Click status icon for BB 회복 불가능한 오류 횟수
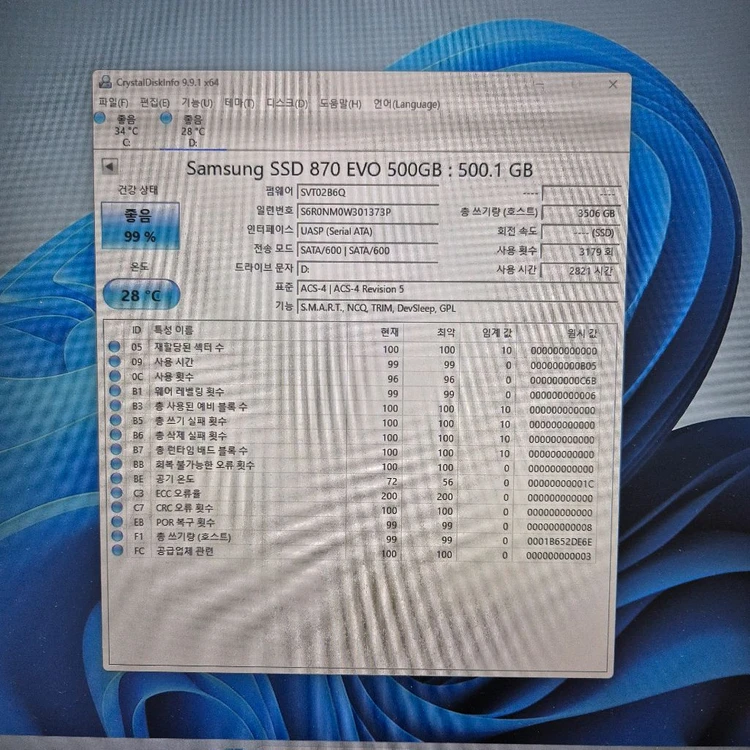 point(116,463)
